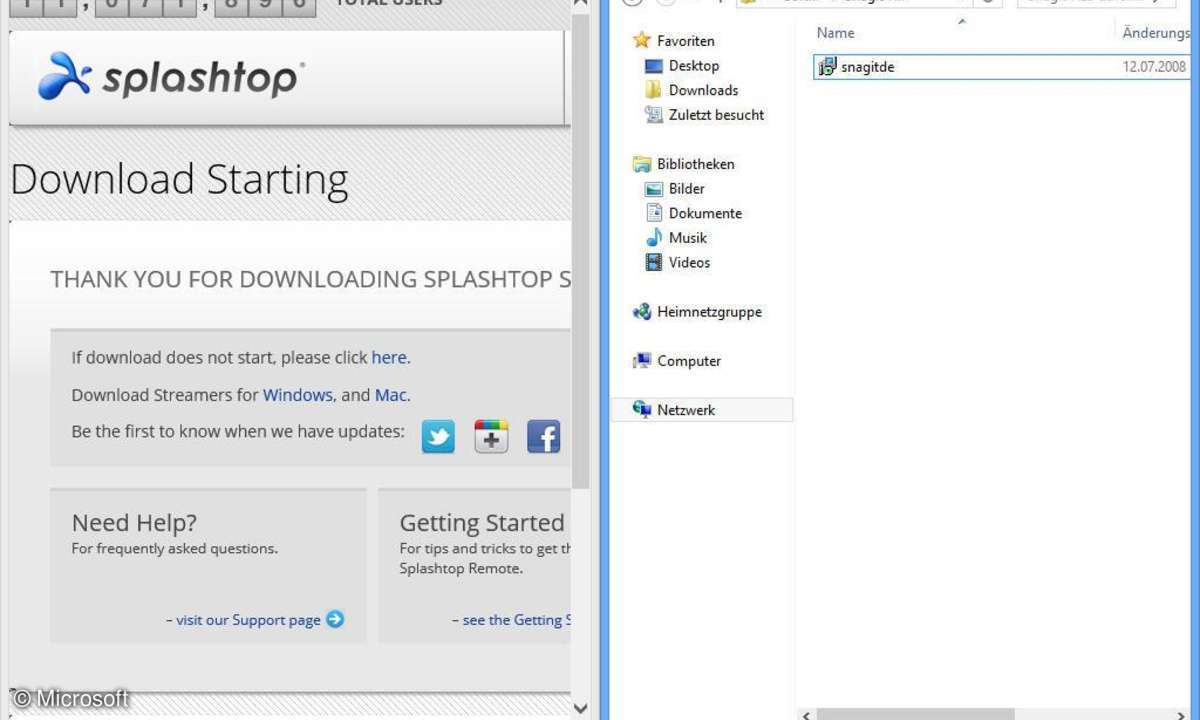Click the 'Need Help?' heading
The width and height of the screenshot is (1200, 720).
134,523
